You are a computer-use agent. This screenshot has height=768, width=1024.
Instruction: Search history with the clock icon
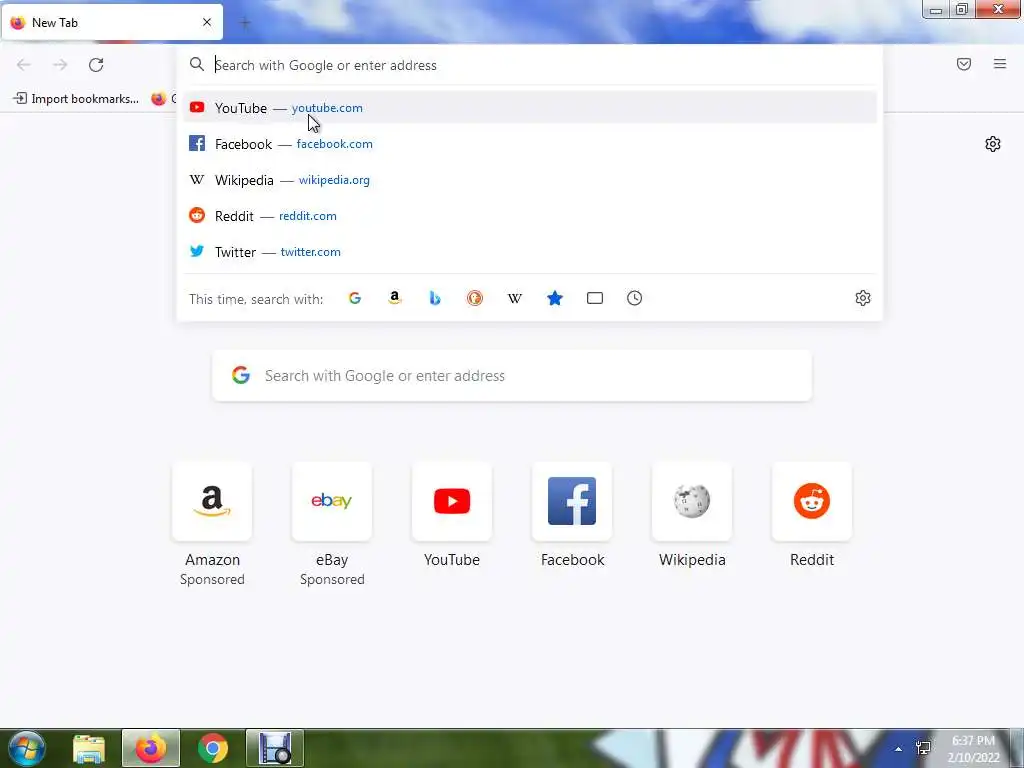635,298
